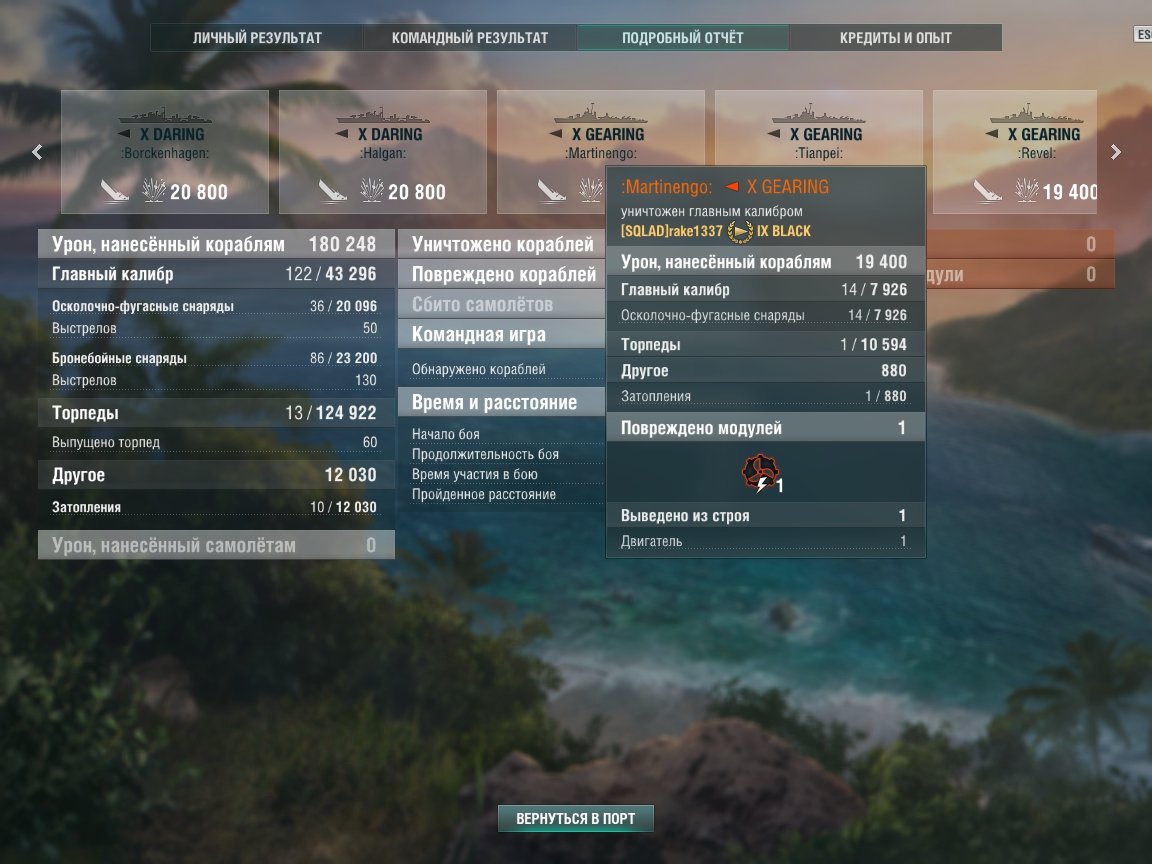
Task: Click the [SQLAD]rake1337 player name
Action: (x=672, y=231)
